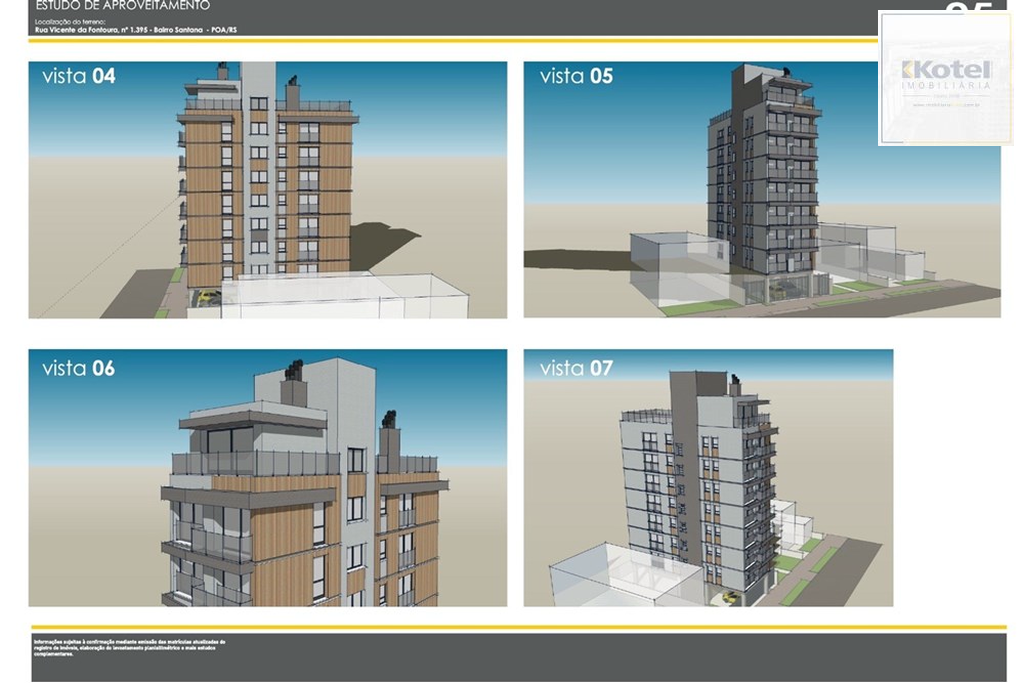The image size is (1024, 683).
Task: Click the 'vista 05' label text
Action: [x=577, y=76]
